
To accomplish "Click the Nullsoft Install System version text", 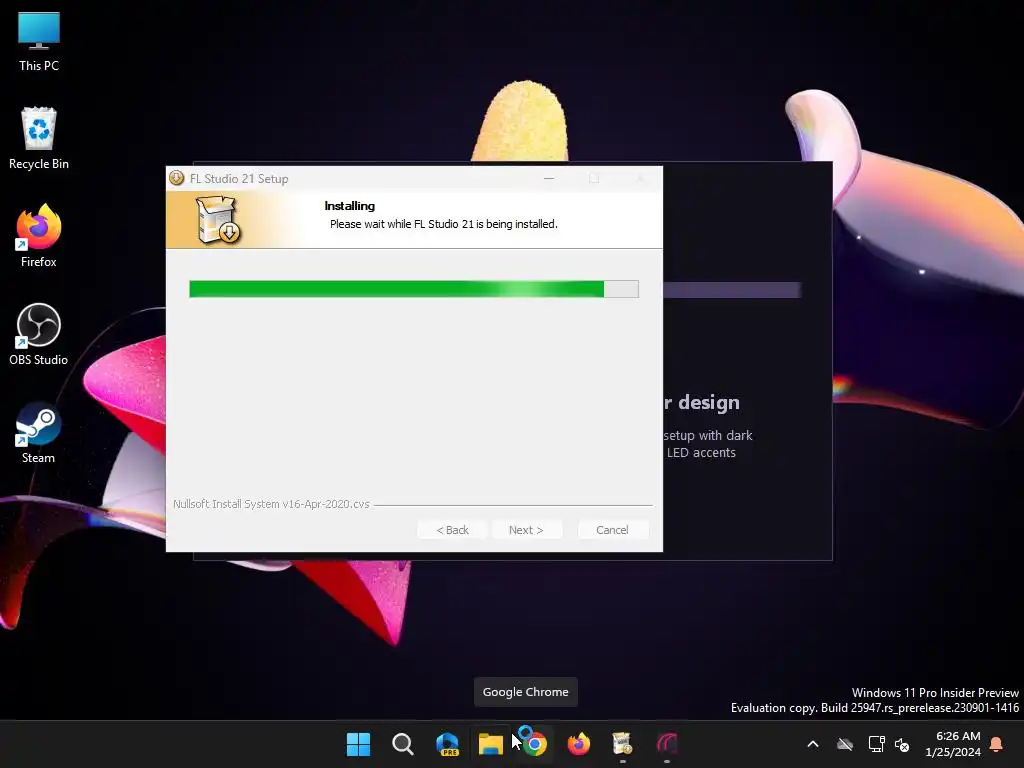I will coord(271,504).
